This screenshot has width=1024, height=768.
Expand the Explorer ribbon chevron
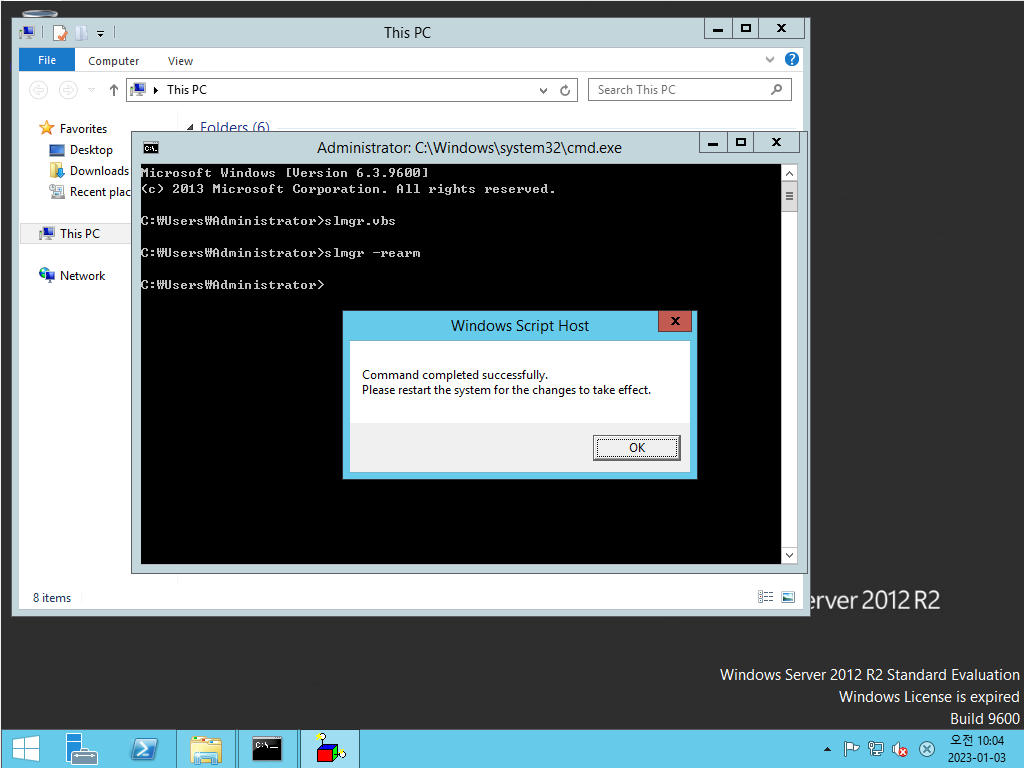769,59
